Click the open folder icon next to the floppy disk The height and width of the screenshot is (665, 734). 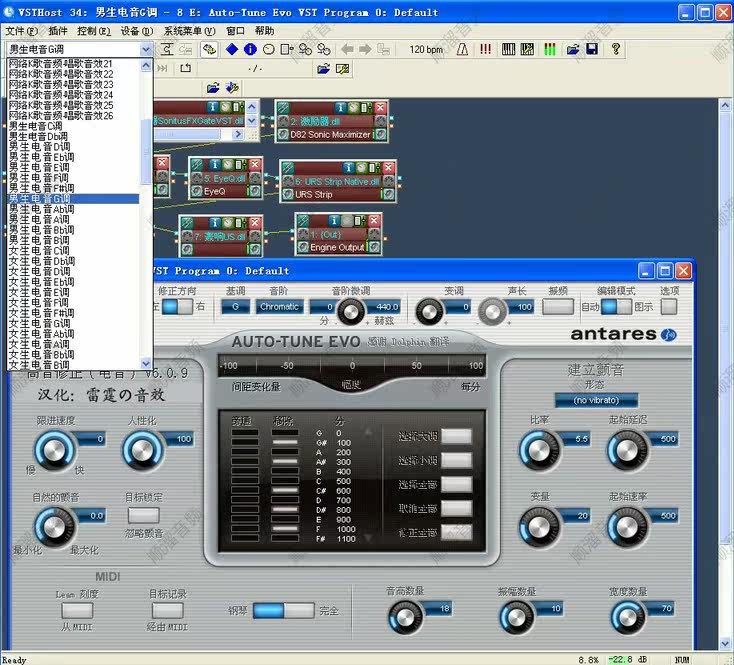(573, 49)
